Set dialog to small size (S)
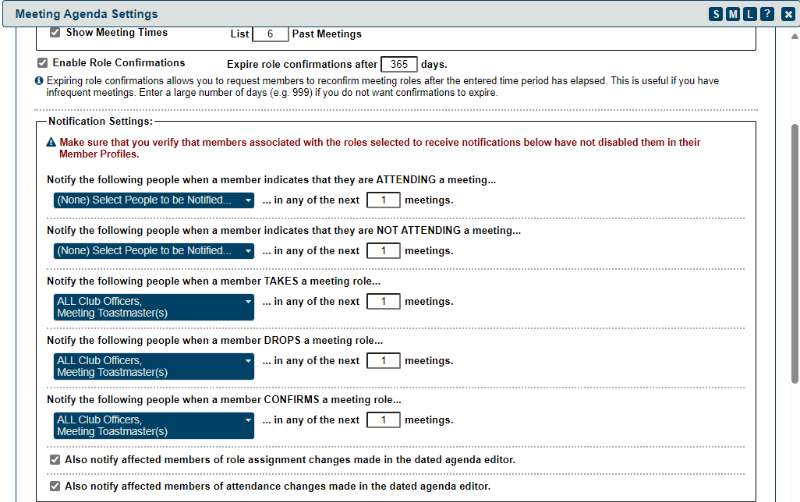800x502 pixels. click(716, 14)
